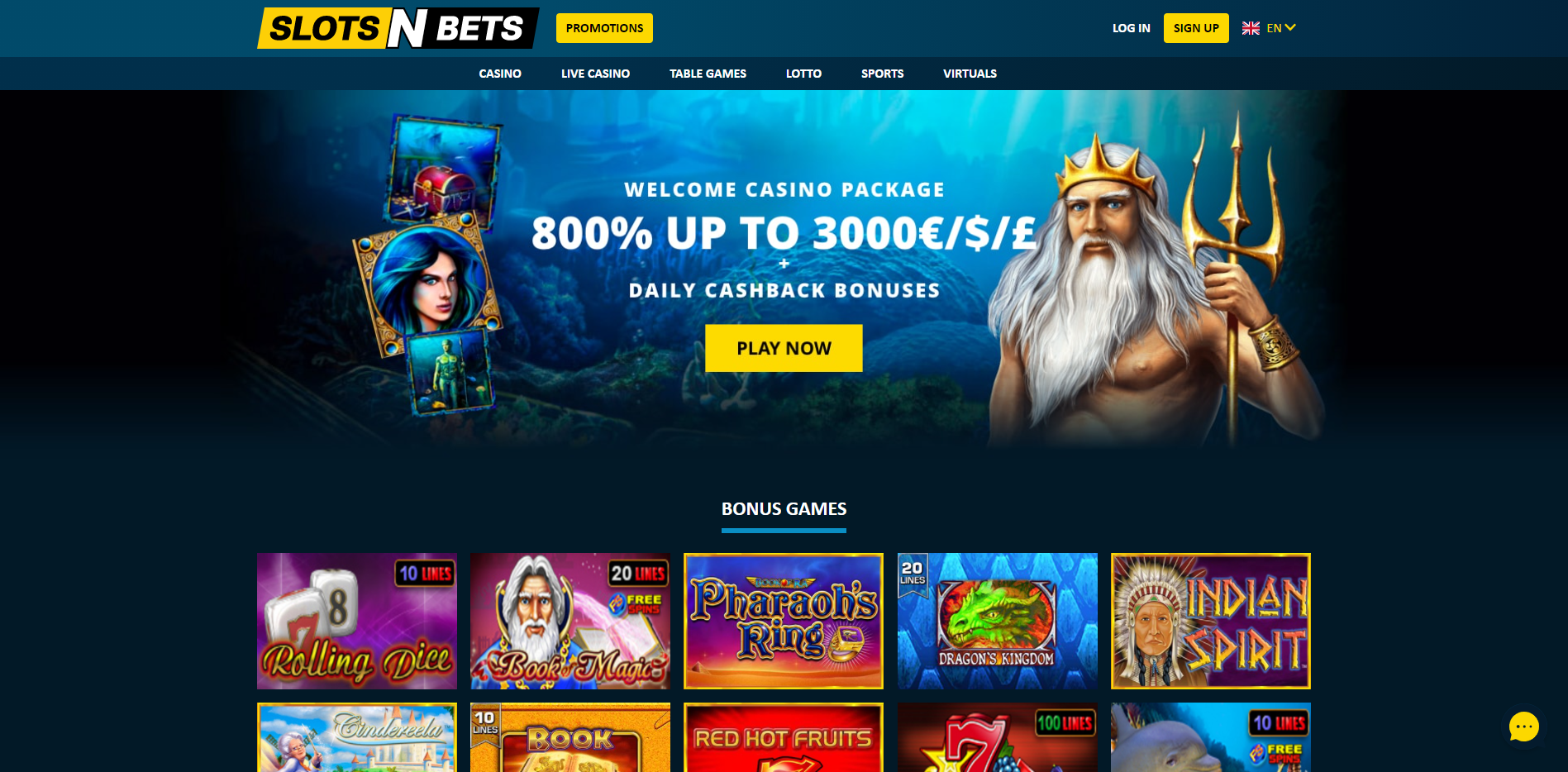Click the Log In link
The width and height of the screenshot is (1568, 772).
tap(1131, 28)
